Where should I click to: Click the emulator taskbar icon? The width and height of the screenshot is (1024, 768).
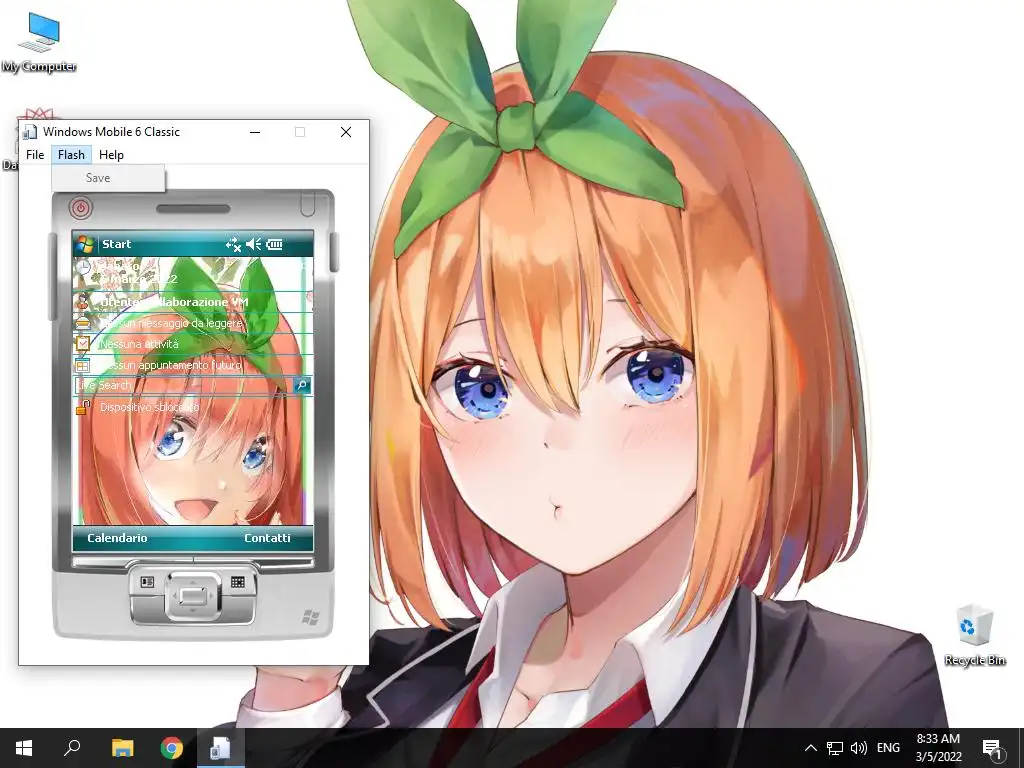click(221, 748)
